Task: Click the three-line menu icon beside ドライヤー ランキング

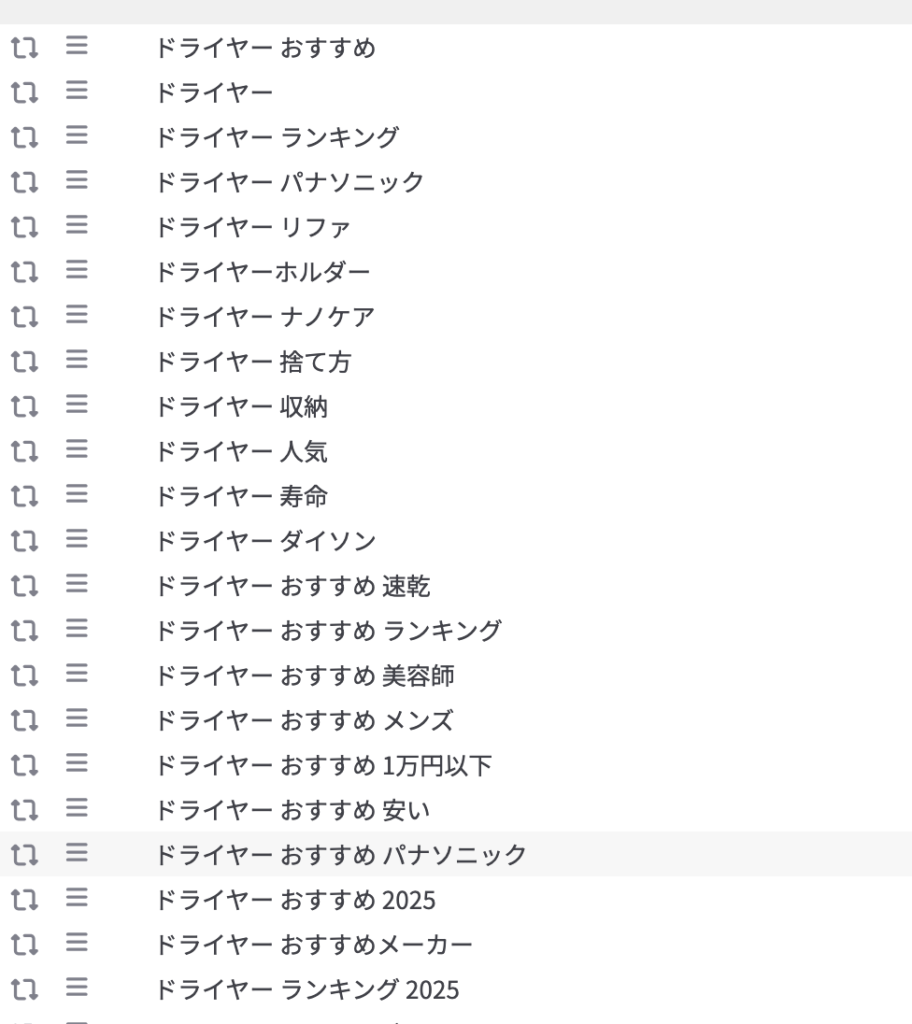Action: [x=76, y=136]
